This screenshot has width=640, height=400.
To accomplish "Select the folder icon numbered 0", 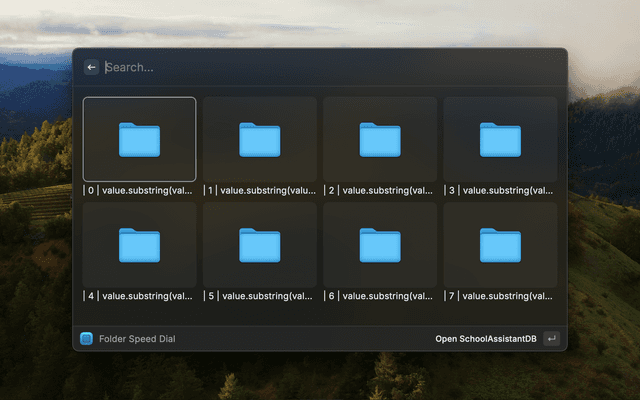I will [139, 139].
